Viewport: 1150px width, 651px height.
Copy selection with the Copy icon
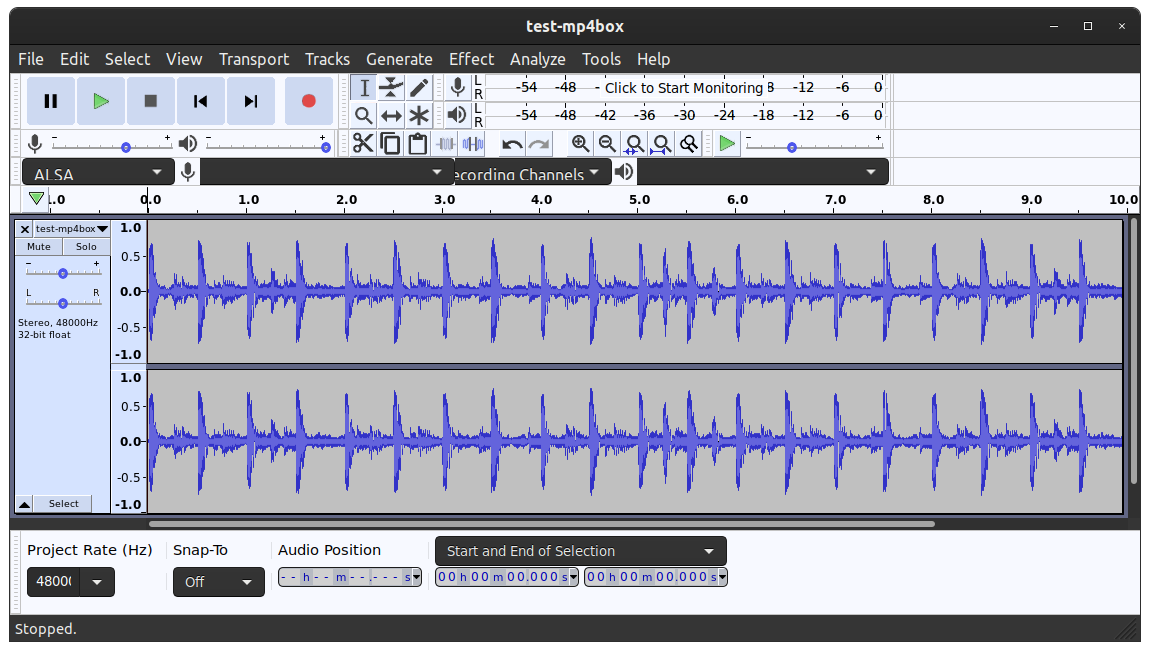390,144
